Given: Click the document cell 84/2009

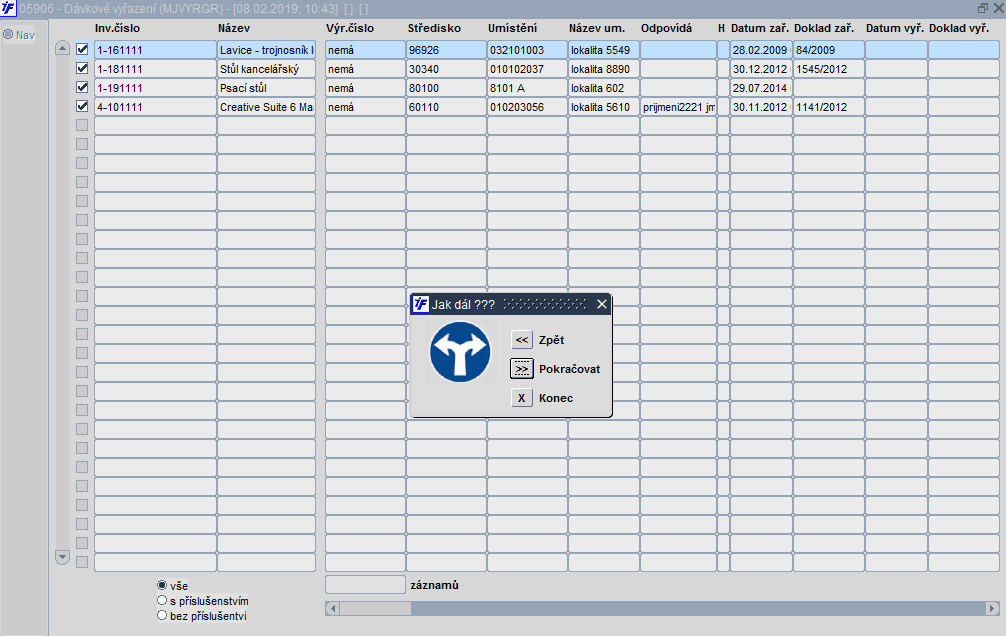Looking at the screenshot, I should (x=829, y=50).
